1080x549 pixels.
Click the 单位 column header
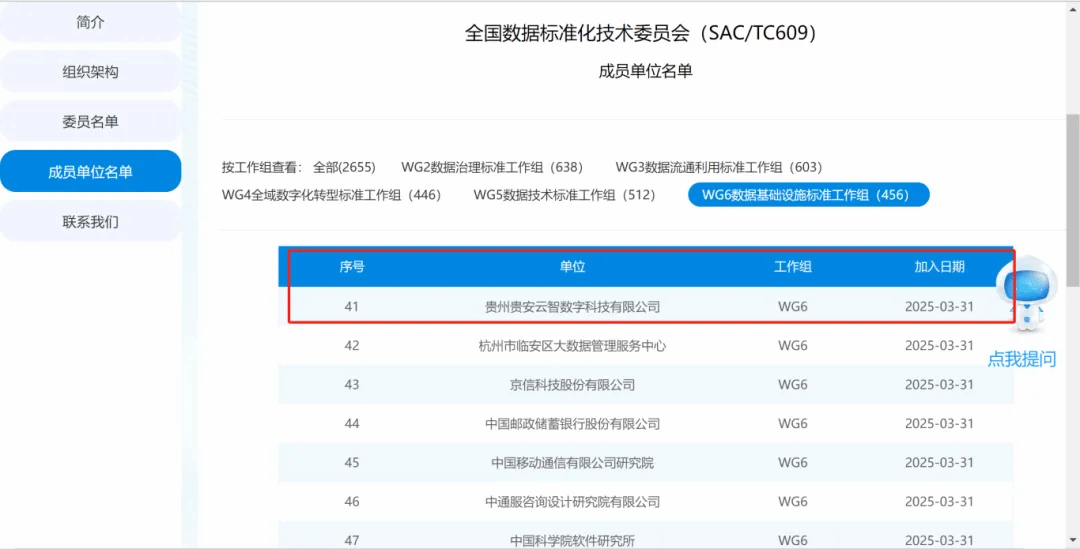572,267
